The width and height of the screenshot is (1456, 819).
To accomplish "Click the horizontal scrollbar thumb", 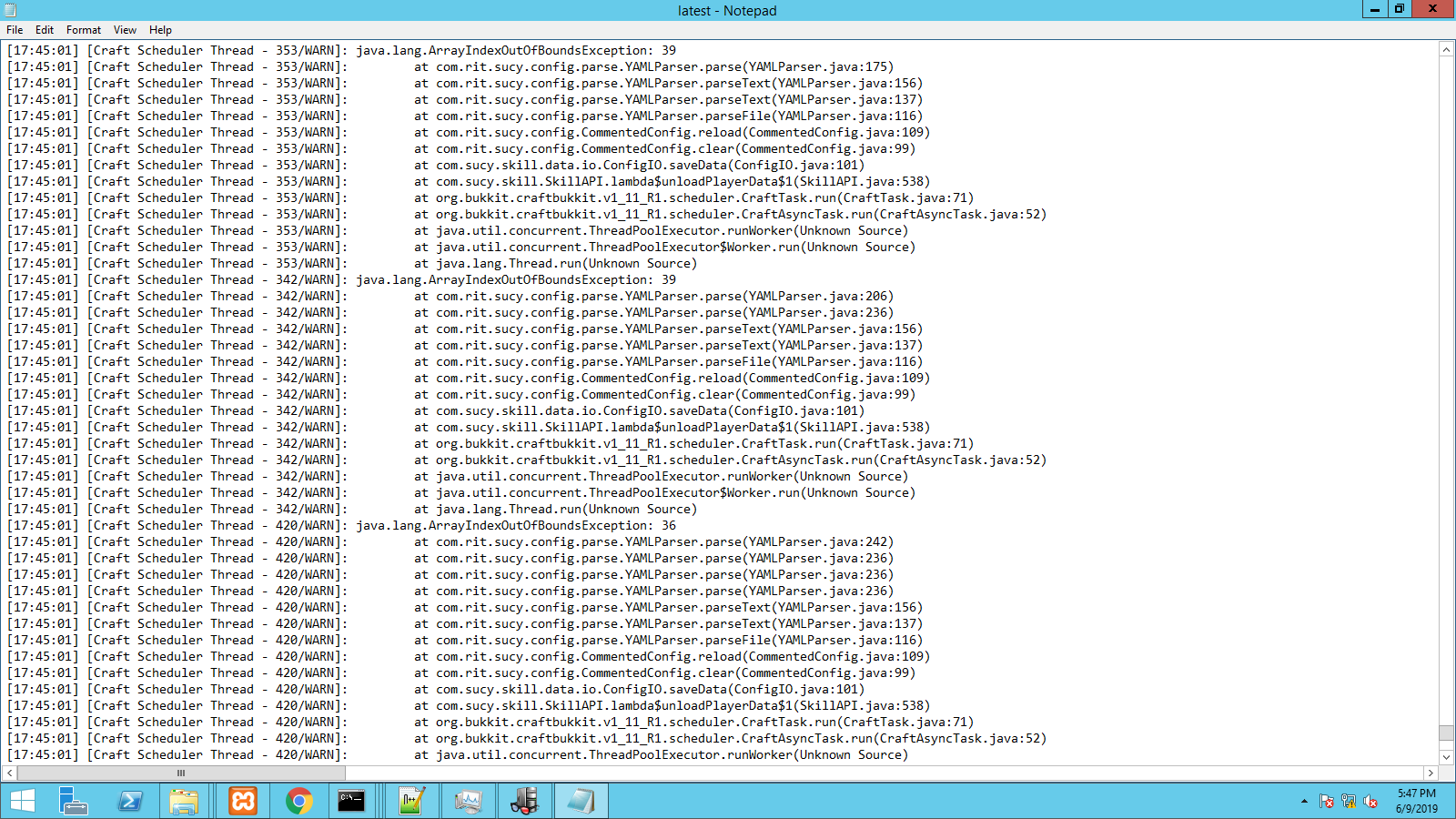I will click(181, 773).
